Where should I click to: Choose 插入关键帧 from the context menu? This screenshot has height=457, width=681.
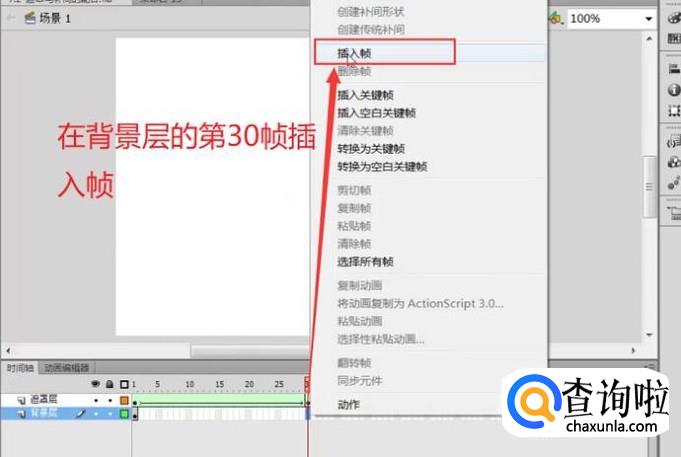368,95
